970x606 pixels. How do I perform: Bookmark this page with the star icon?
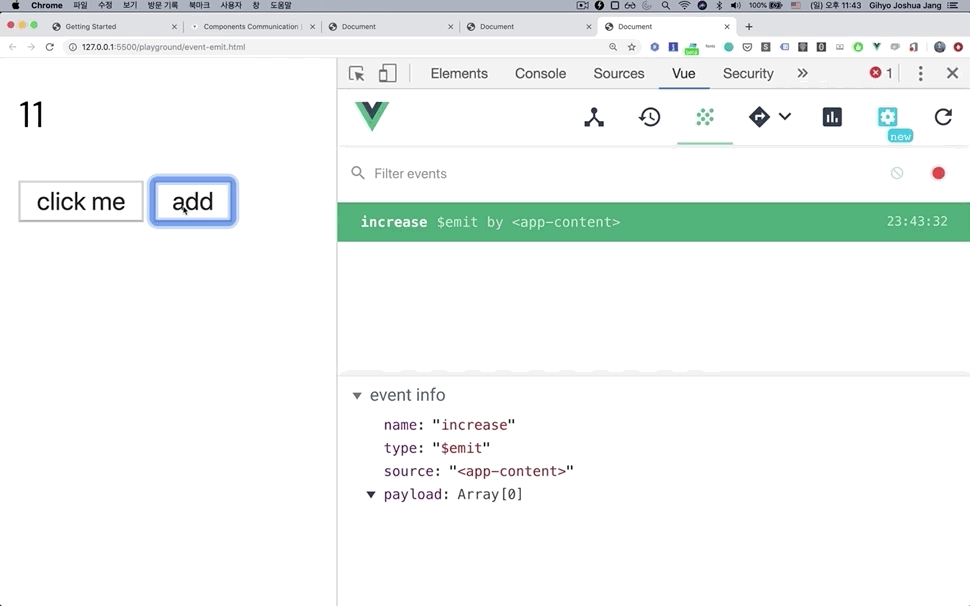pos(632,47)
